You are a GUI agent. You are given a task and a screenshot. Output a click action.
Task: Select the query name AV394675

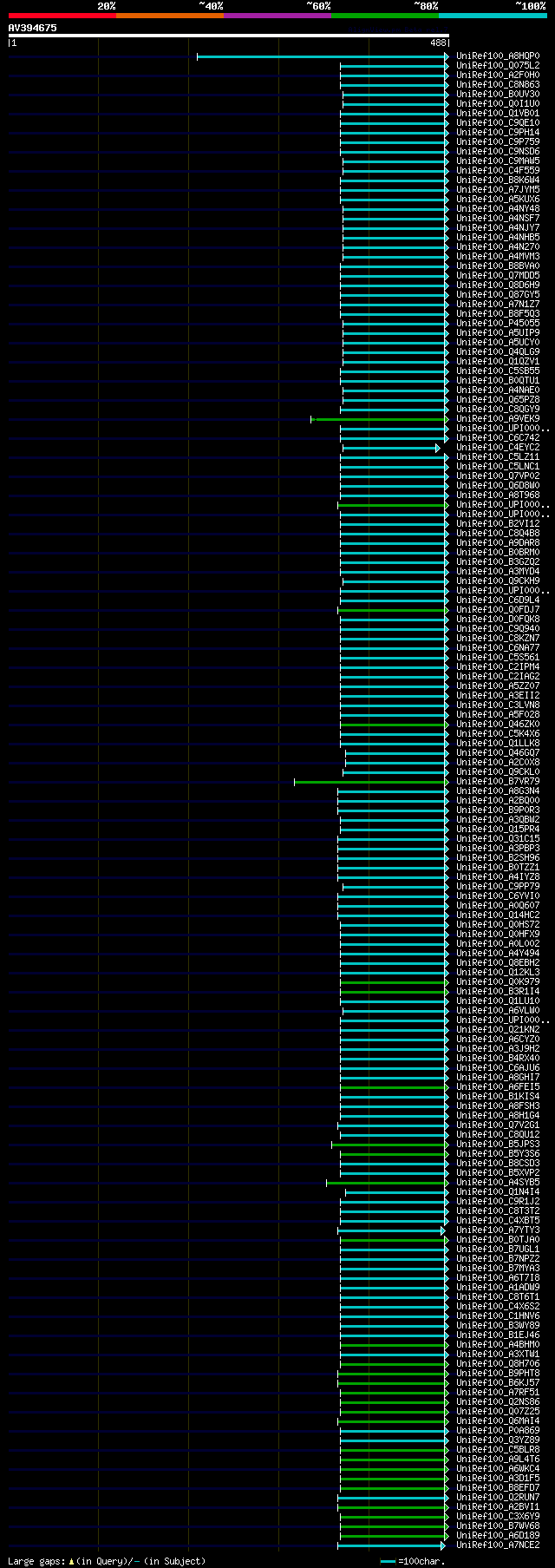33,28
